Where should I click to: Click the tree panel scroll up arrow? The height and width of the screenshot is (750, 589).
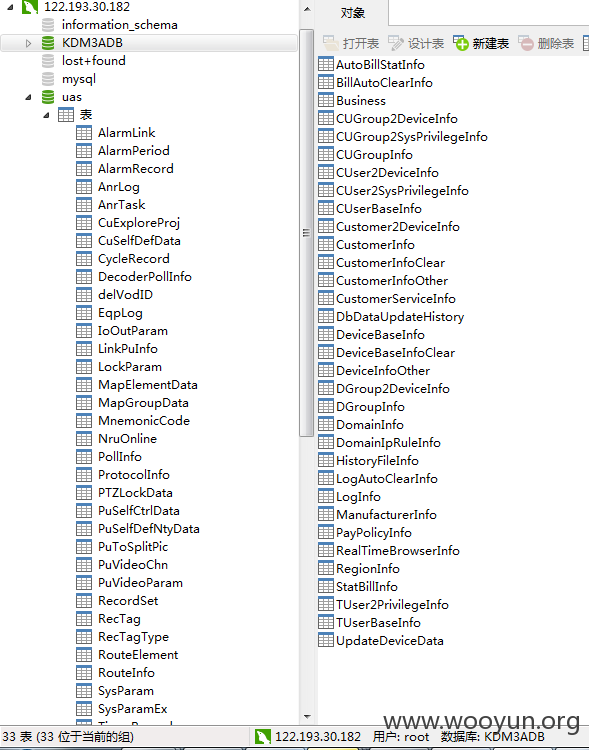point(307,9)
